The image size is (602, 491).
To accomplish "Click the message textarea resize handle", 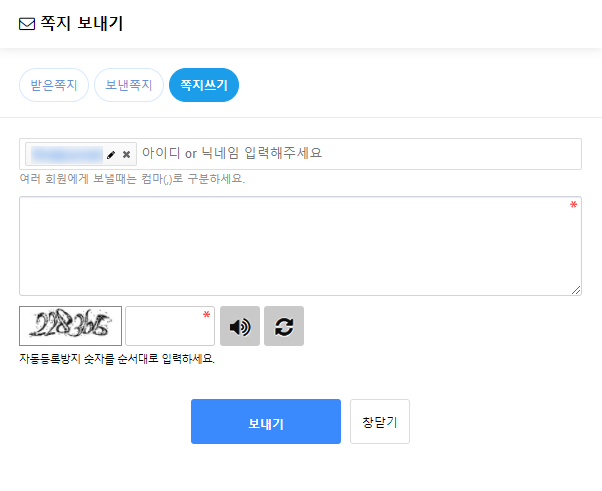I will pyautogui.click(x=576, y=290).
